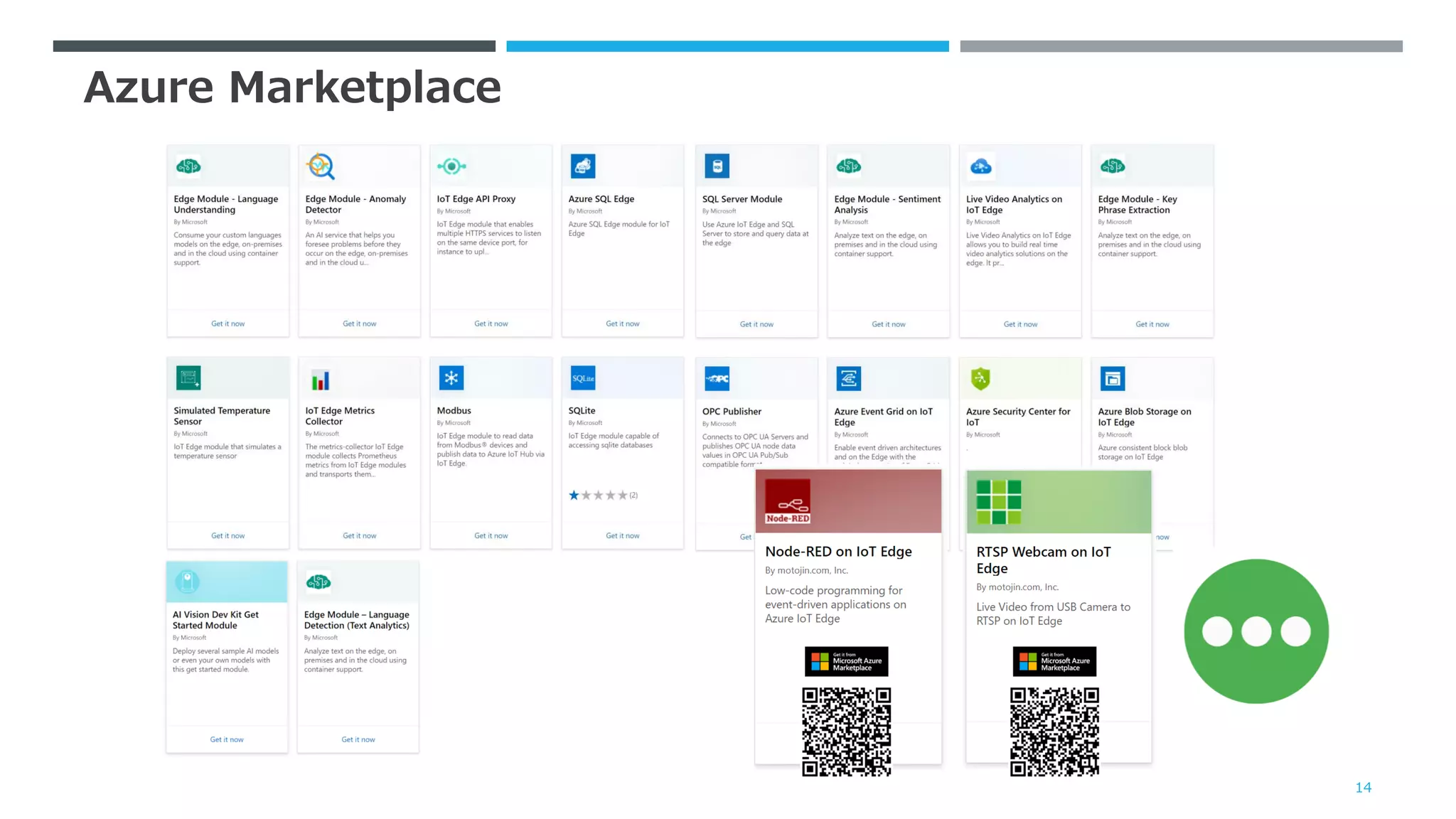Click slide page number 14
The image size is (1456, 819).
[x=1363, y=788]
